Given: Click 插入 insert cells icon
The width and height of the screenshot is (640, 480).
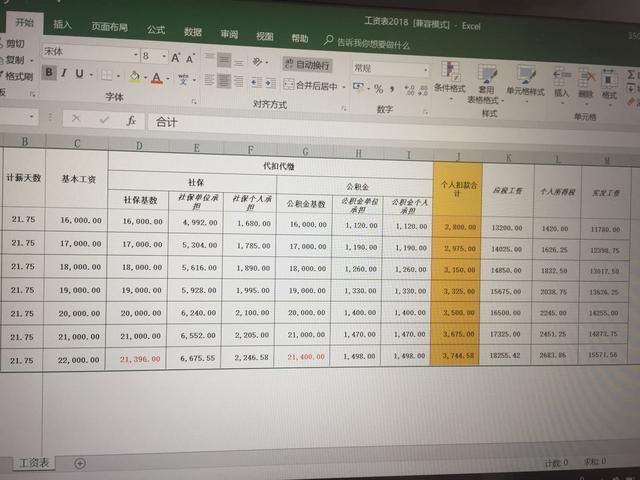Looking at the screenshot, I should pyautogui.click(x=562, y=84).
